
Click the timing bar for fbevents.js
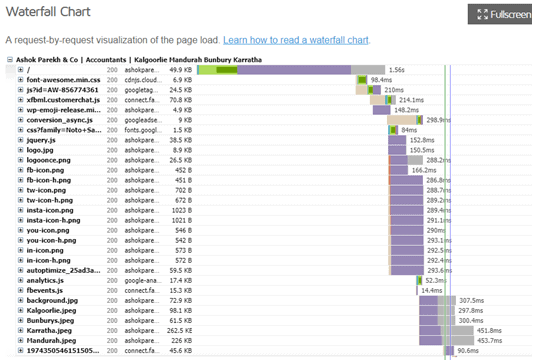point(417,290)
